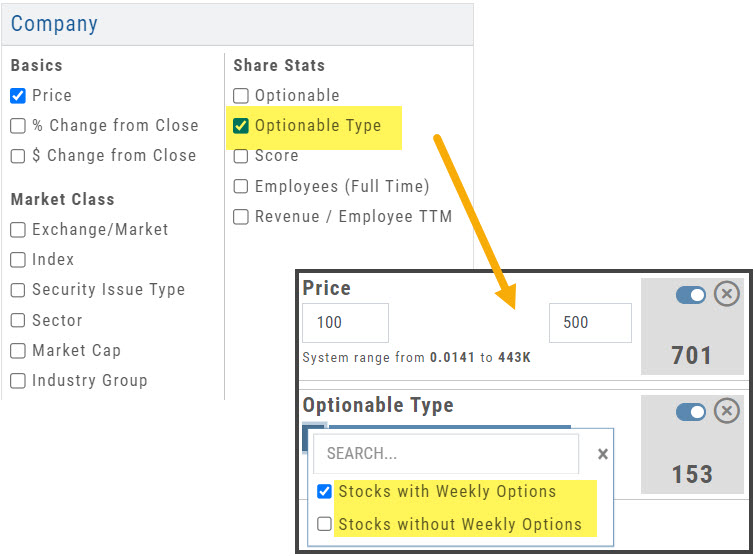
Task: Toggle off the Price filter switch
Action: pyautogui.click(x=691, y=295)
